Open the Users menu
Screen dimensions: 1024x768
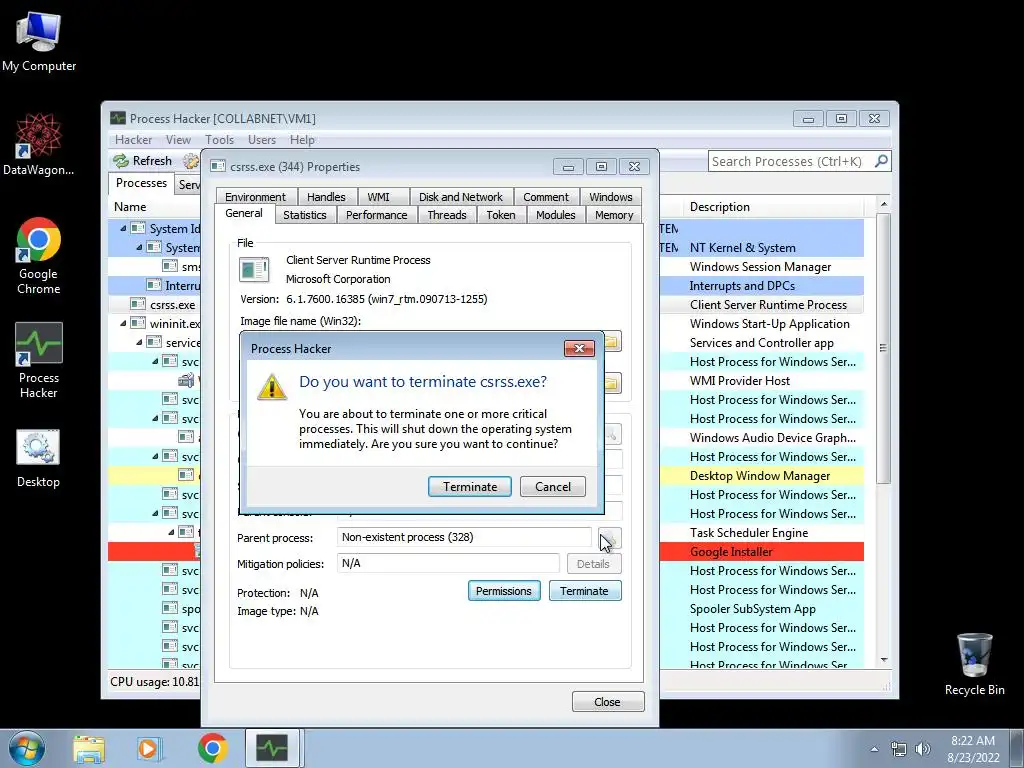pos(261,140)
